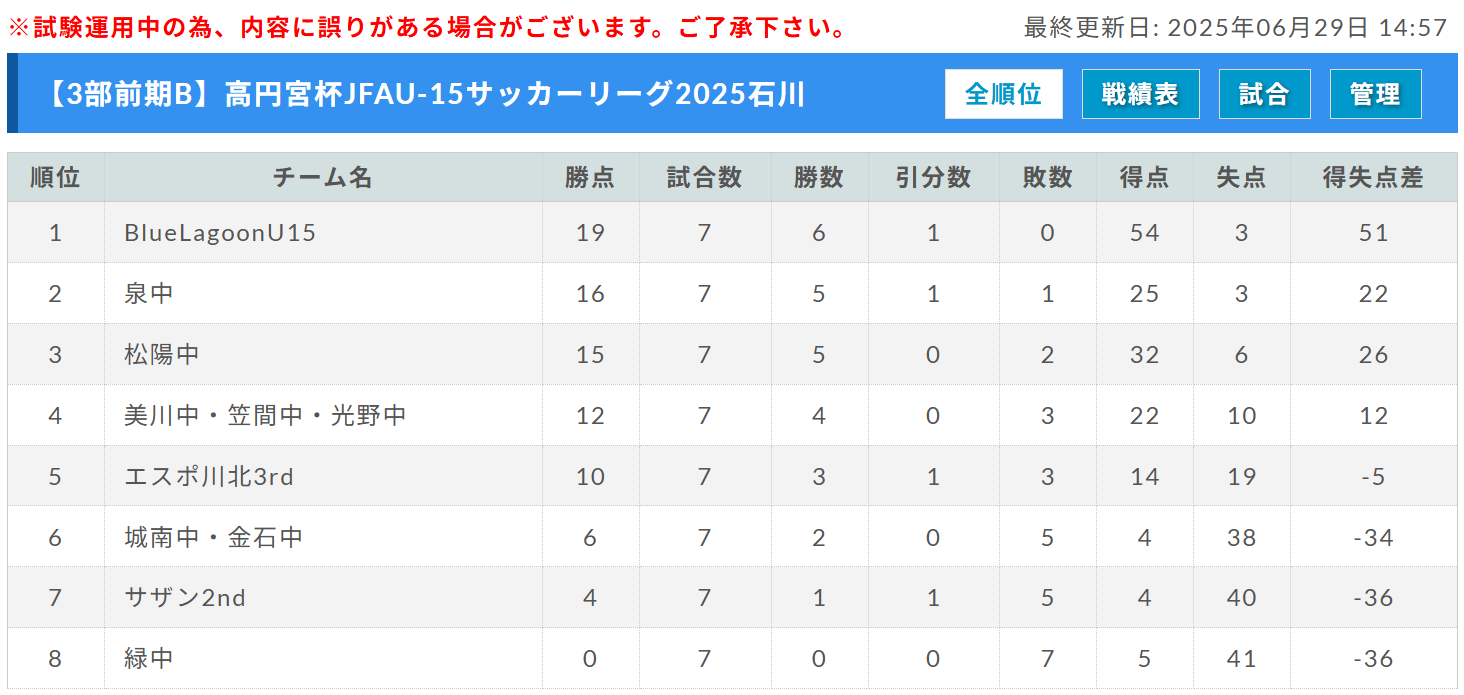The image size is (1464, 695).
Task: Open the 全順位 tab
Action: [1003, 94]
